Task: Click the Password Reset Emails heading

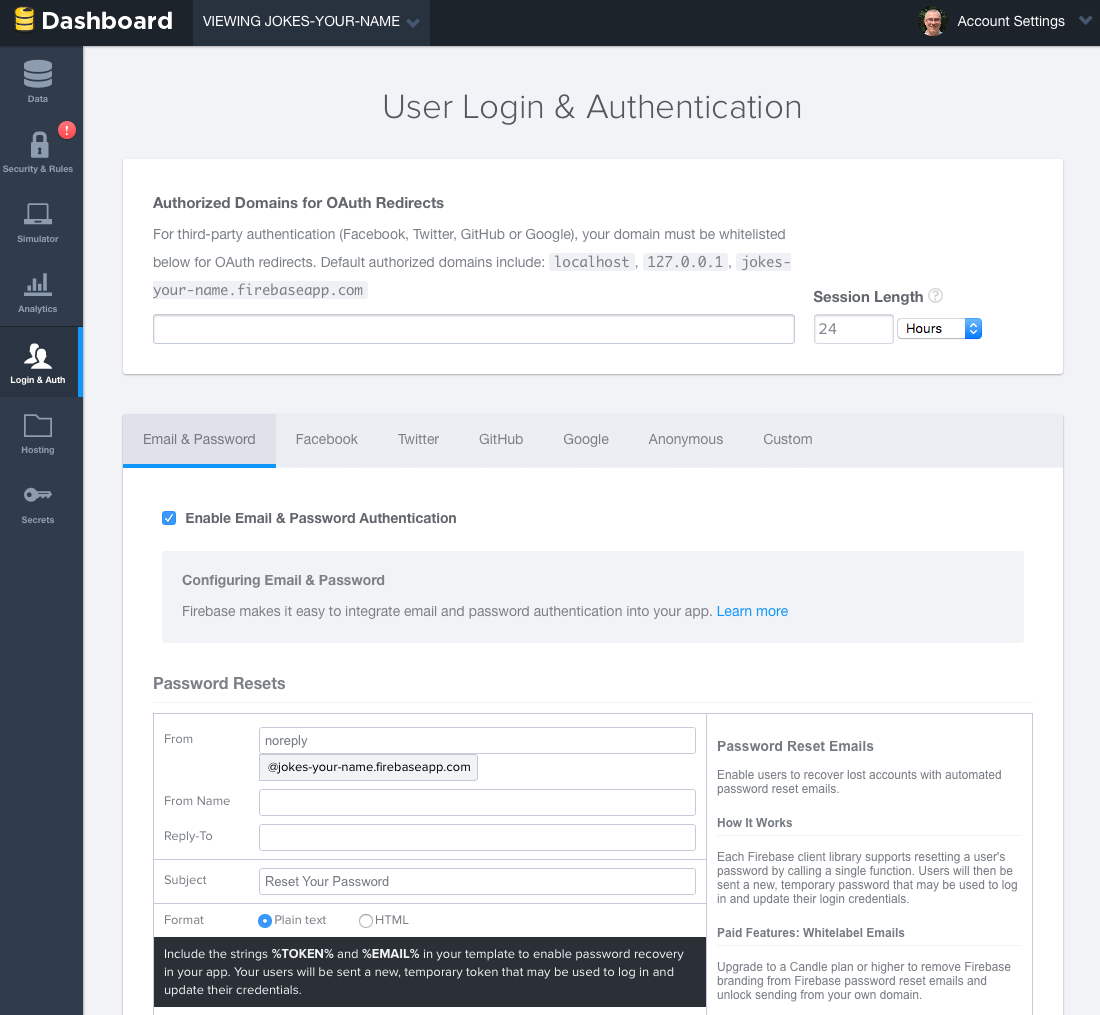Action: click(795, 746)
